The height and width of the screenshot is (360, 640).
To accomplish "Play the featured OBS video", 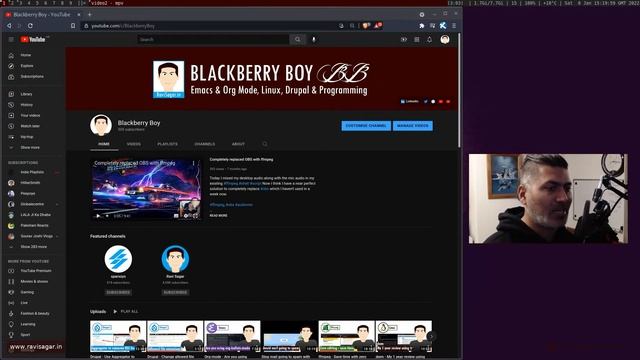I will pyautogui.click(x=98, y=216).
